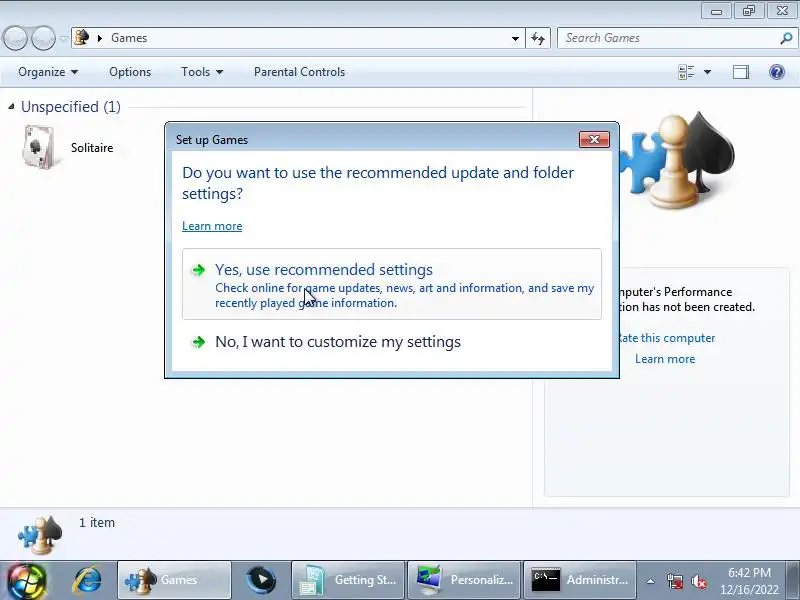Choose Yes, use recommended settings
Viewport: 800px width, 600px height.
pos(391,284)
